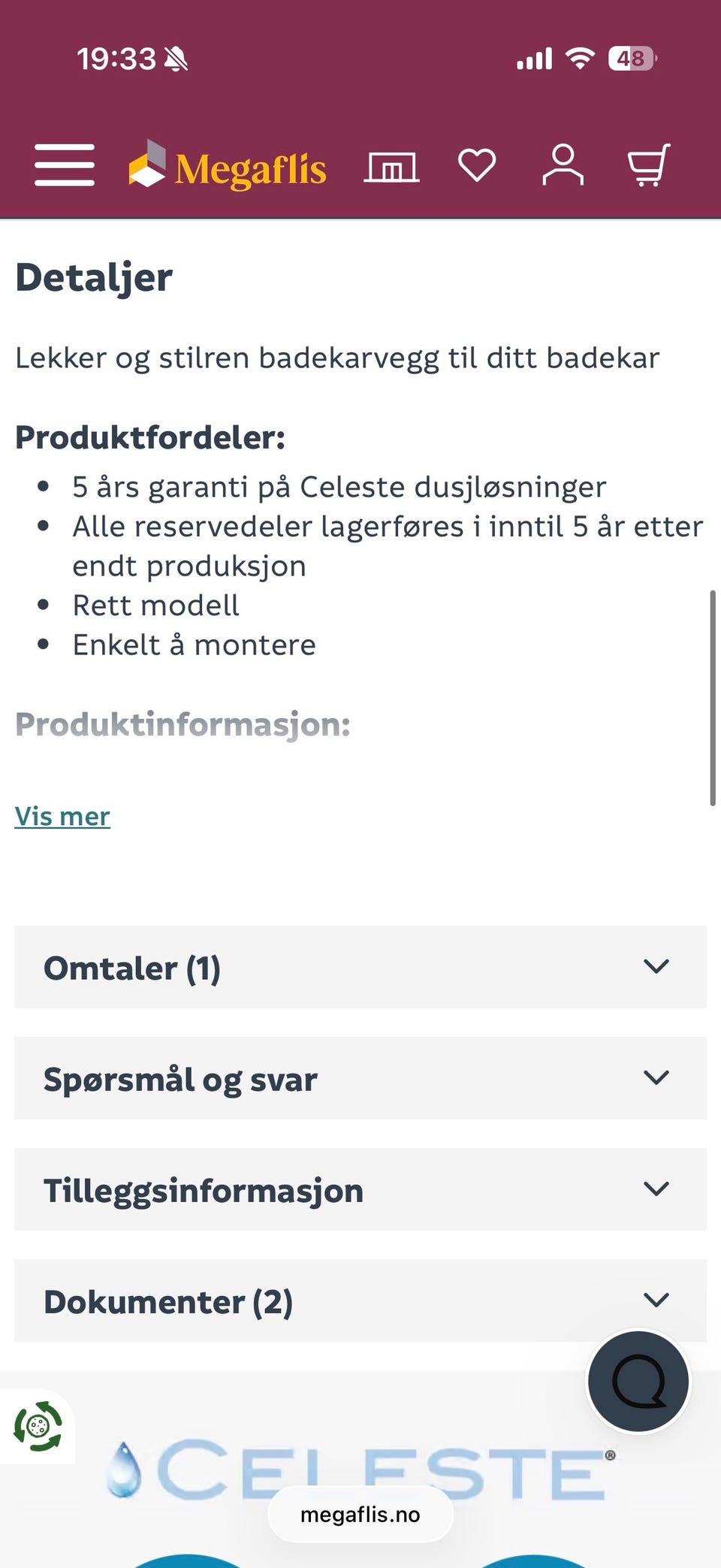
Task: Click the megaflis.no address bar
Action: pyautogui.click(x=360, y=1514)
